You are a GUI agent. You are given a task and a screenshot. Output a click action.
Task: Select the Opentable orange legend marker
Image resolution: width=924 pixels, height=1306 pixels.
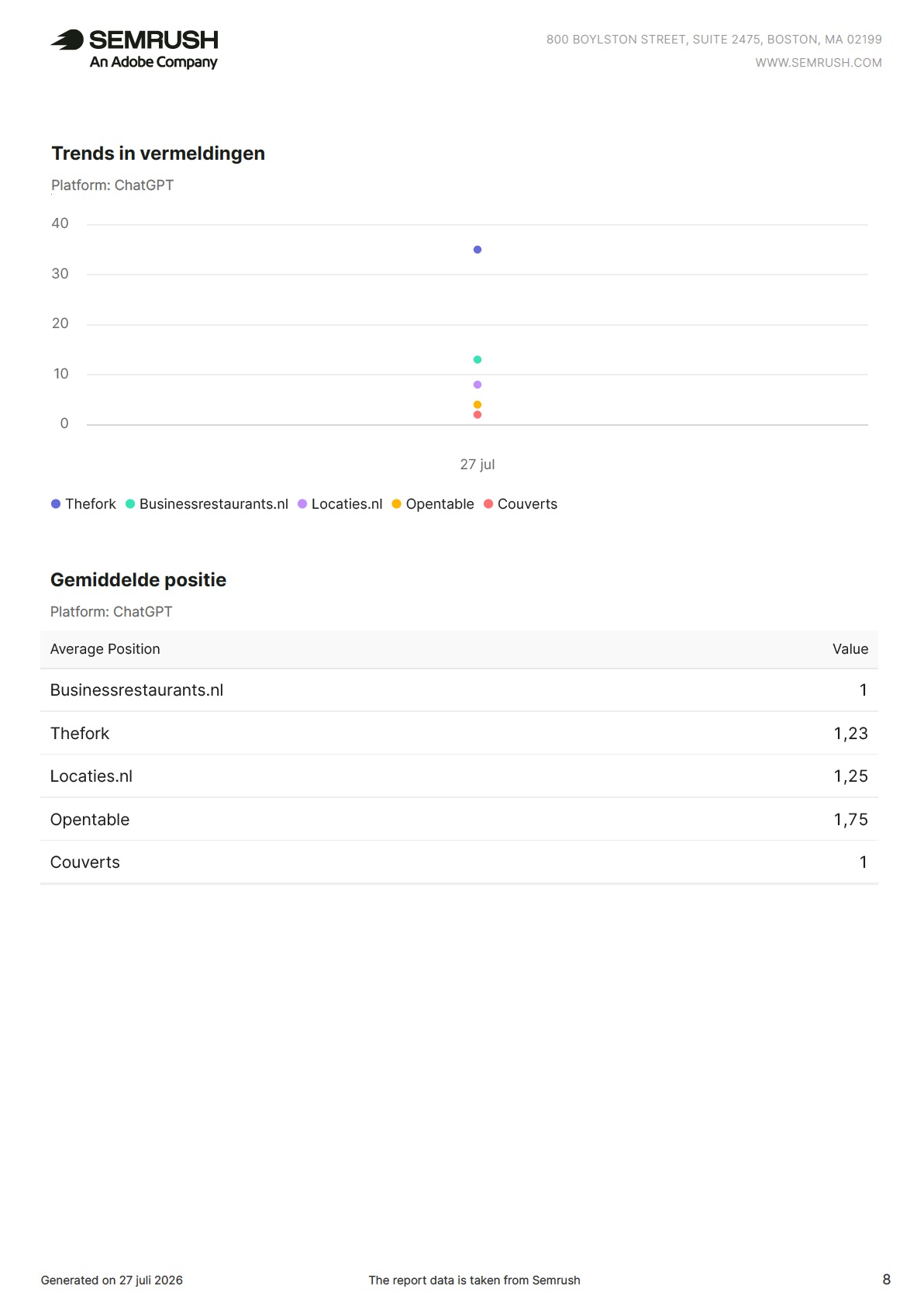pyautogui.click(x=396, y=504)
